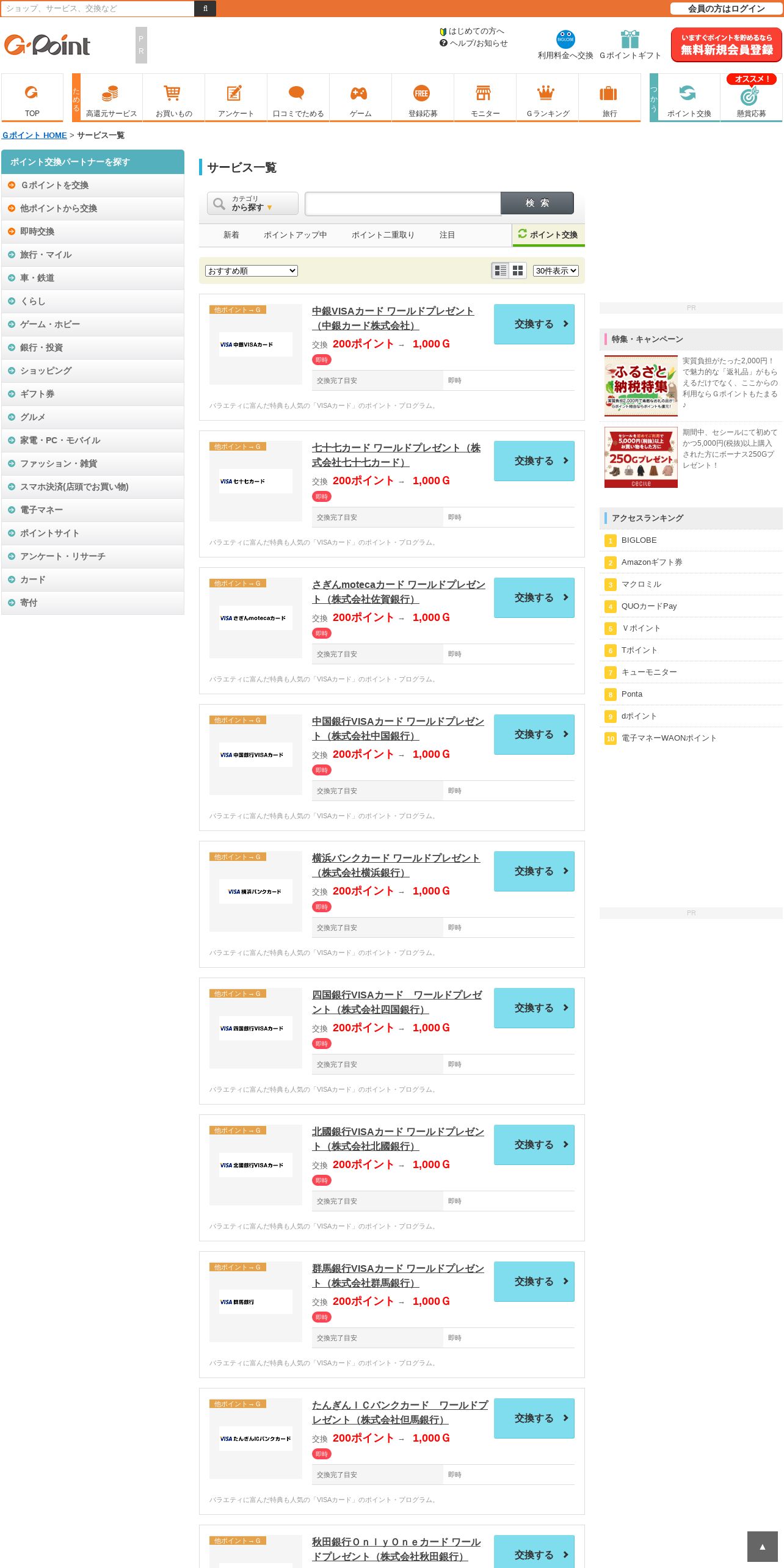Open Amazonギフト券 in access ranking
Screen dimensions: 784x1568
[x=652, y=562]
